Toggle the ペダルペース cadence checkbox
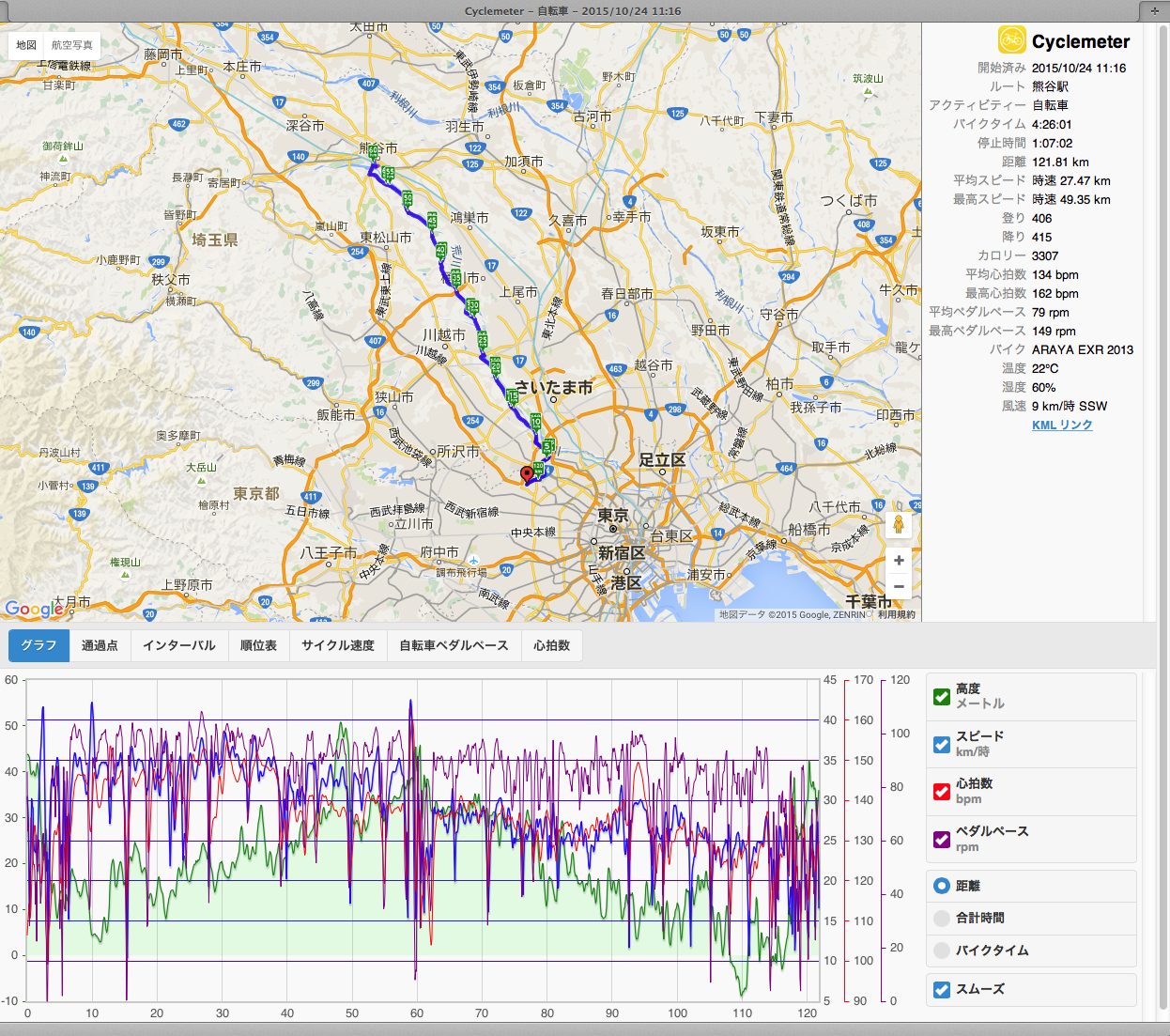The height and width of the screenshot is (1036, 1170). [942, 840]
